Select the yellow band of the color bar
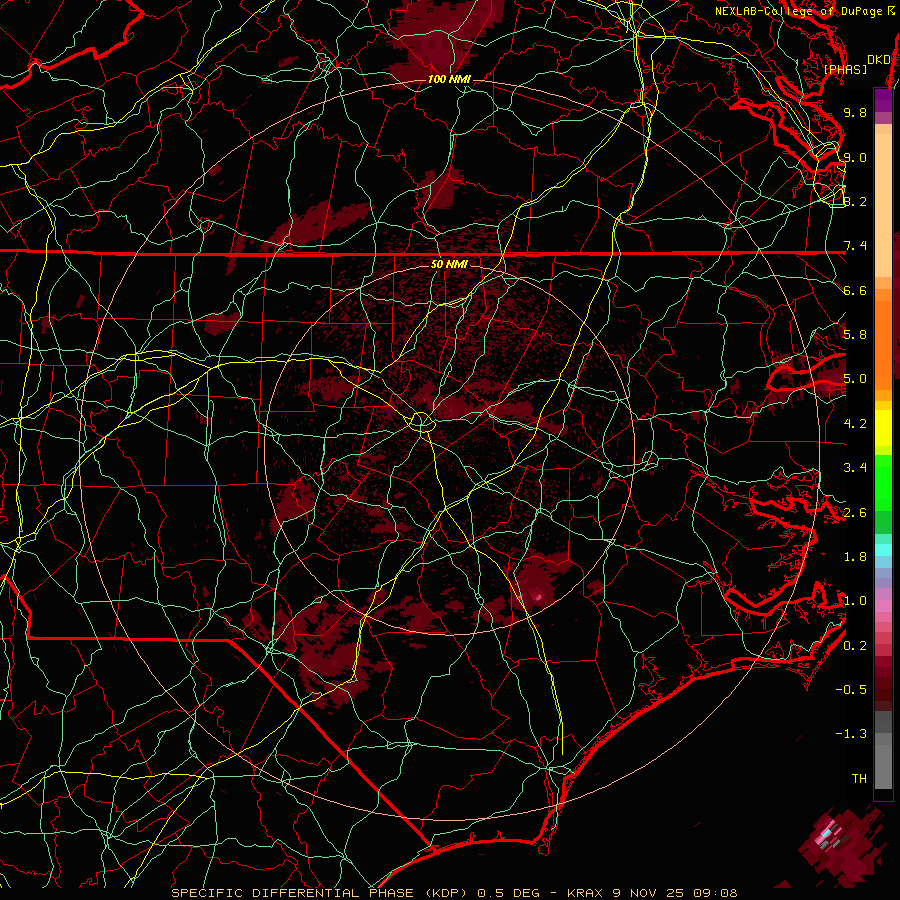This screenshot has height=900, width=900. point(883,428)
